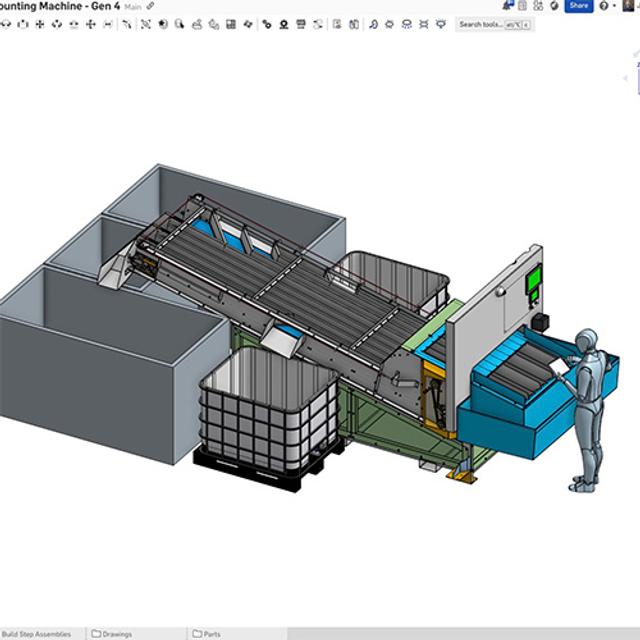Viewport: 640px width, 640px height.
Task: Open the Help question mark icon
Action: click(603, 6)
